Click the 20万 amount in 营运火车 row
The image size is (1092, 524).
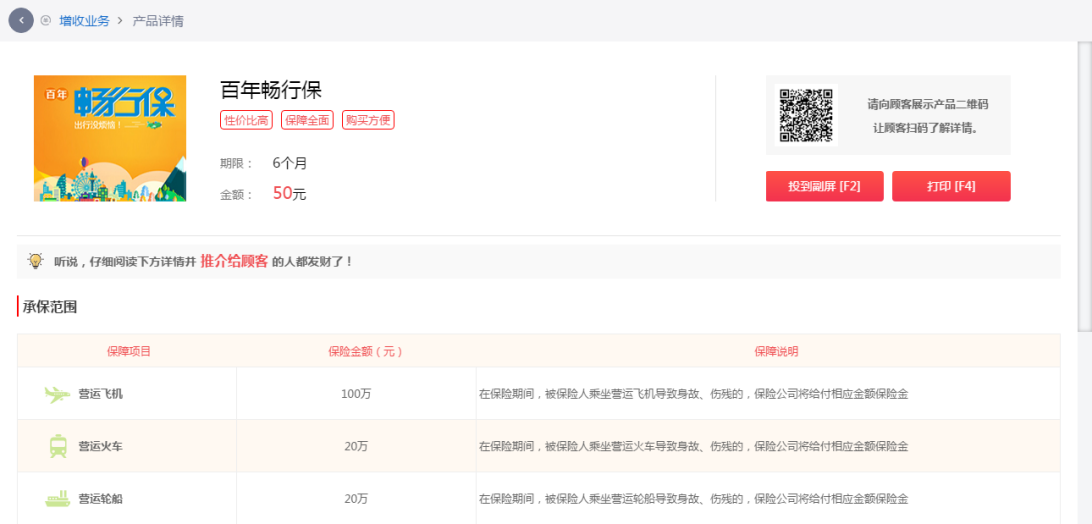[x=356, y=446]
